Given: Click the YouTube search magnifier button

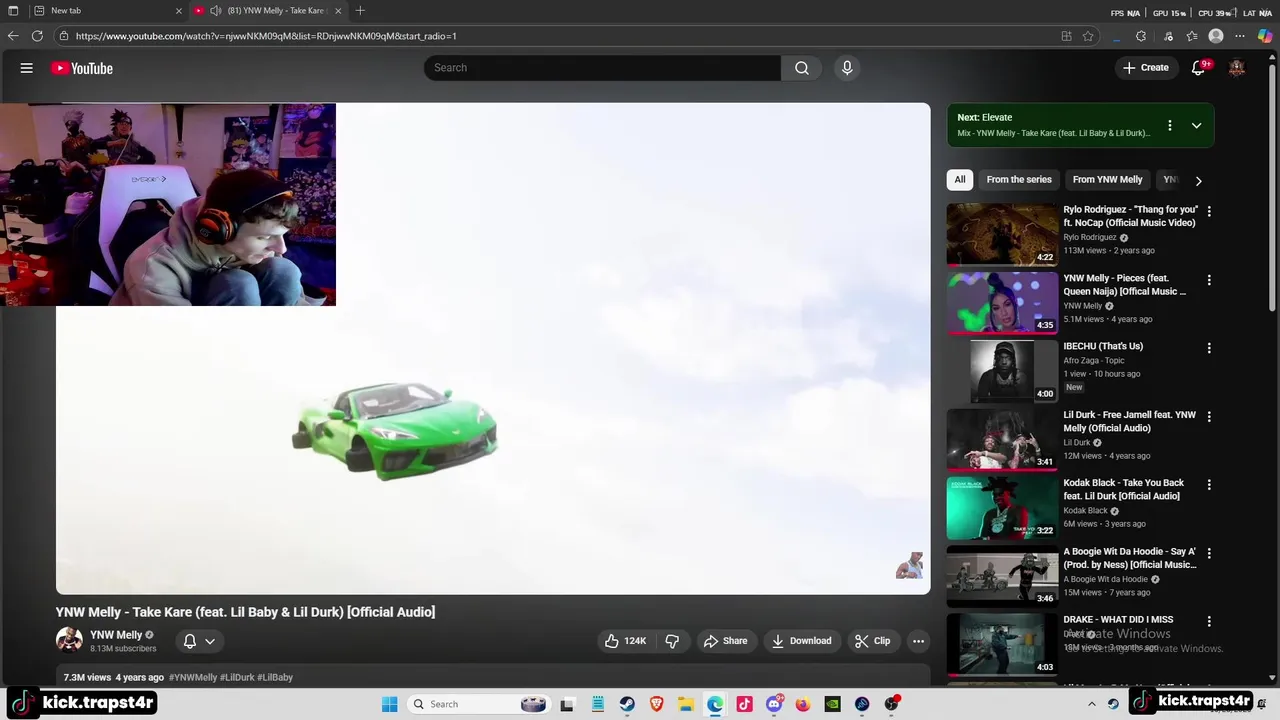Looking at the screenshot, I should pyautogui.click(x=802, y=68).
